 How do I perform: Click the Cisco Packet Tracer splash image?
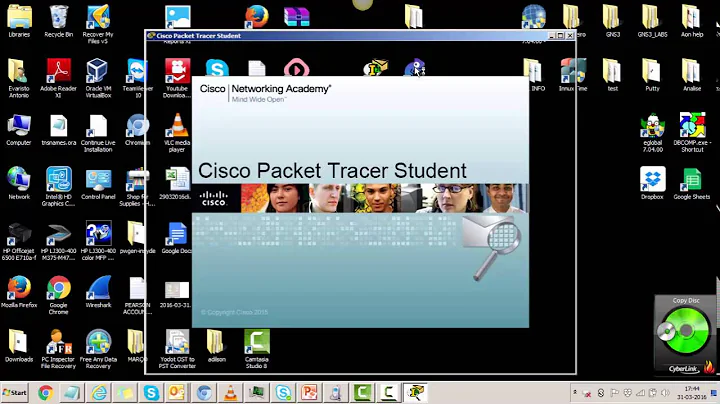[x=360, y=202]
